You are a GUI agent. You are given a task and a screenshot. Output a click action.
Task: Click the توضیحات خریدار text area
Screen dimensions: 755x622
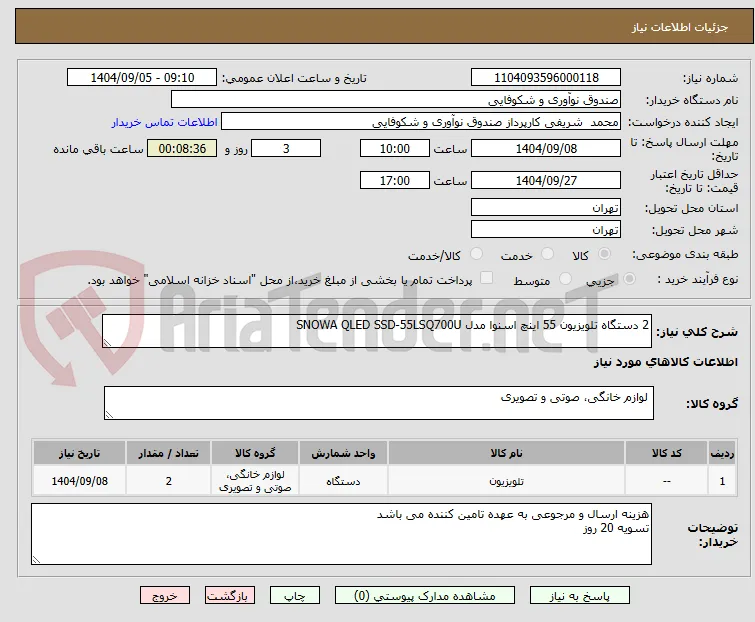coord(341,534)
